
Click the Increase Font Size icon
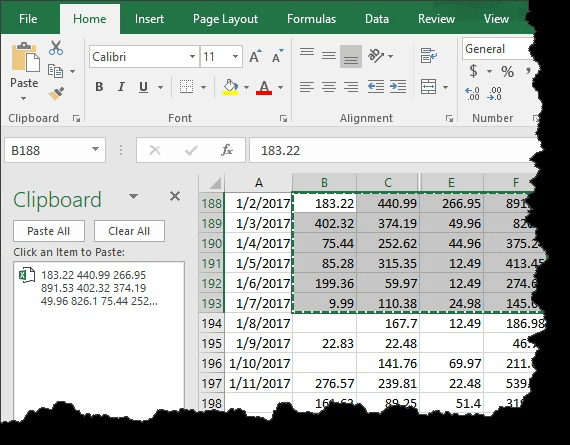[255, 56]
